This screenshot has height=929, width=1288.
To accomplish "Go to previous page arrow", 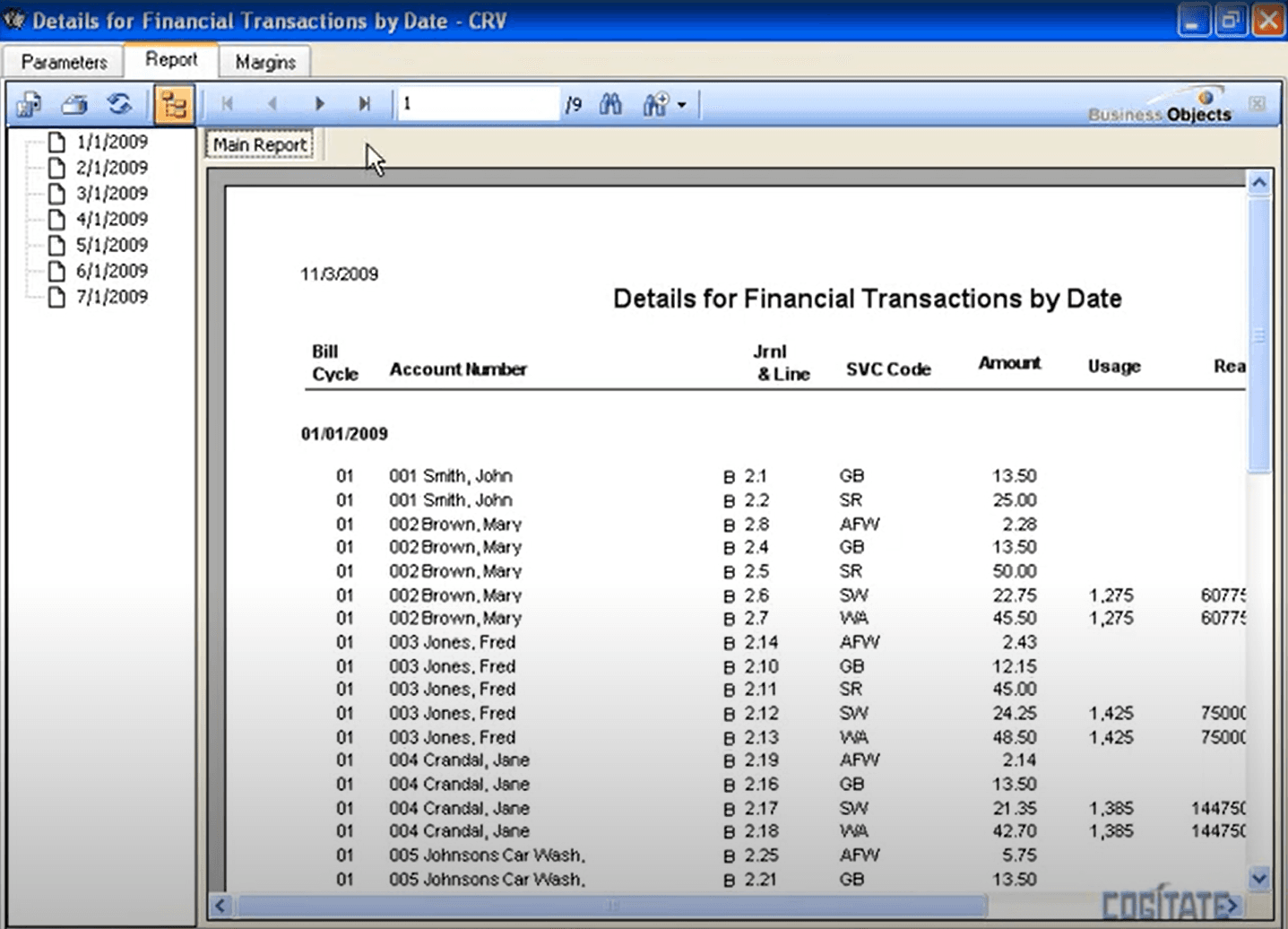I will click(272, 104).
